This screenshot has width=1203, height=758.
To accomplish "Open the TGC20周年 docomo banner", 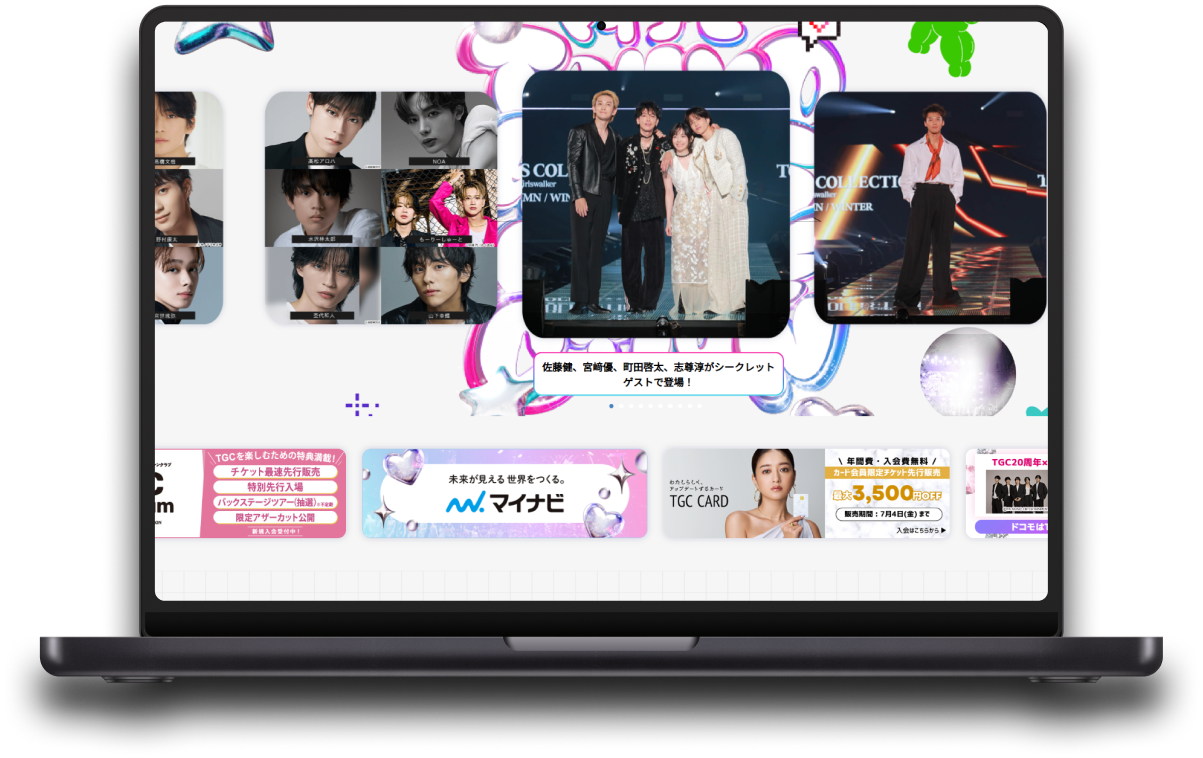I will click(1006, 493).
